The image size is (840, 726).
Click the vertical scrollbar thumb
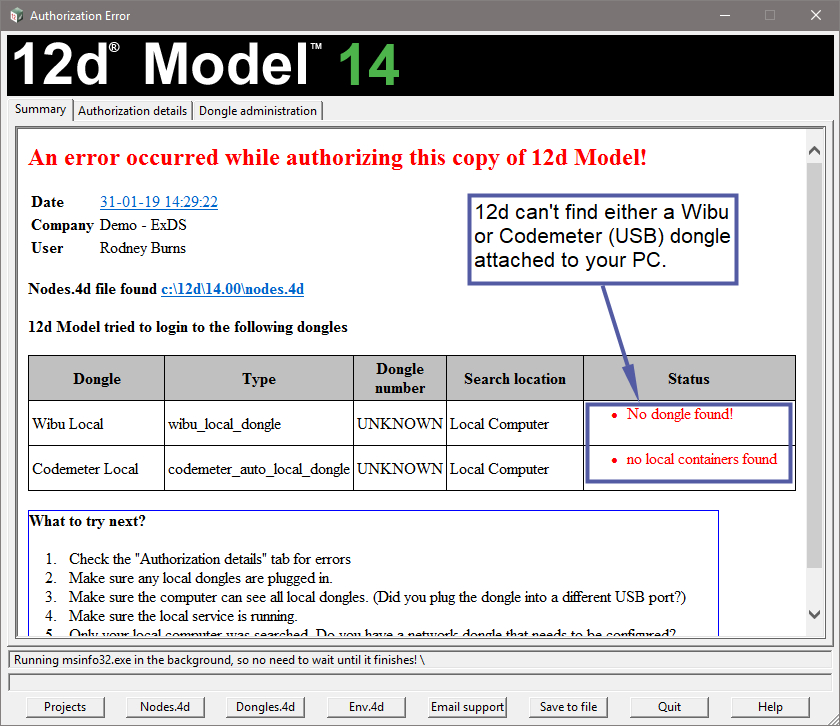coord(814,365)
